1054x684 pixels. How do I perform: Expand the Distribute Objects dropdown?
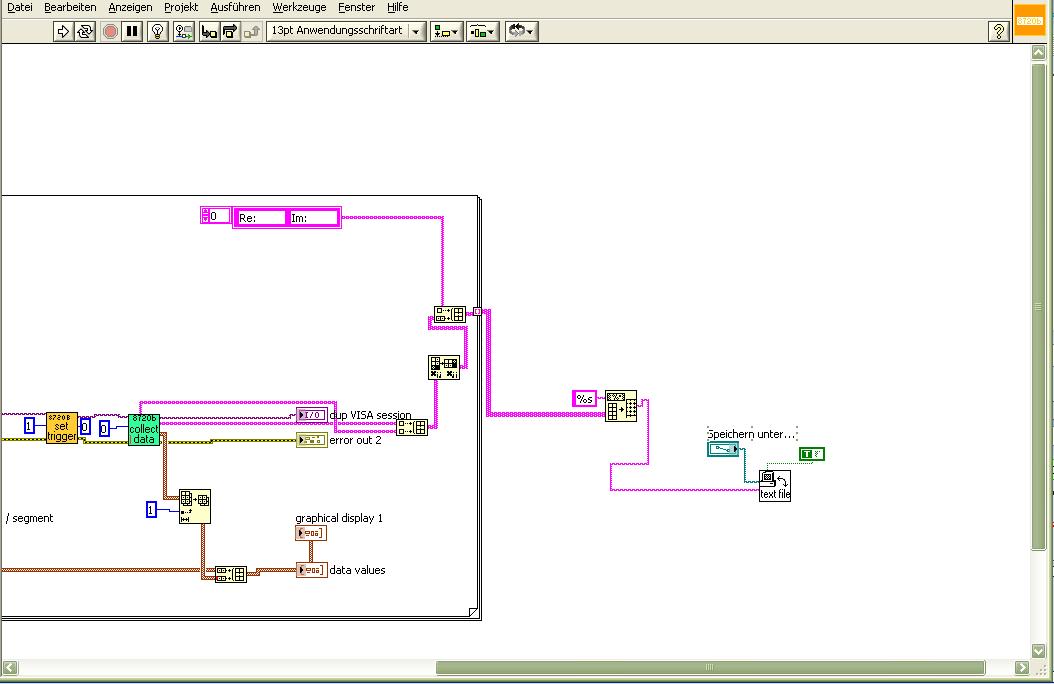(482, 31)
